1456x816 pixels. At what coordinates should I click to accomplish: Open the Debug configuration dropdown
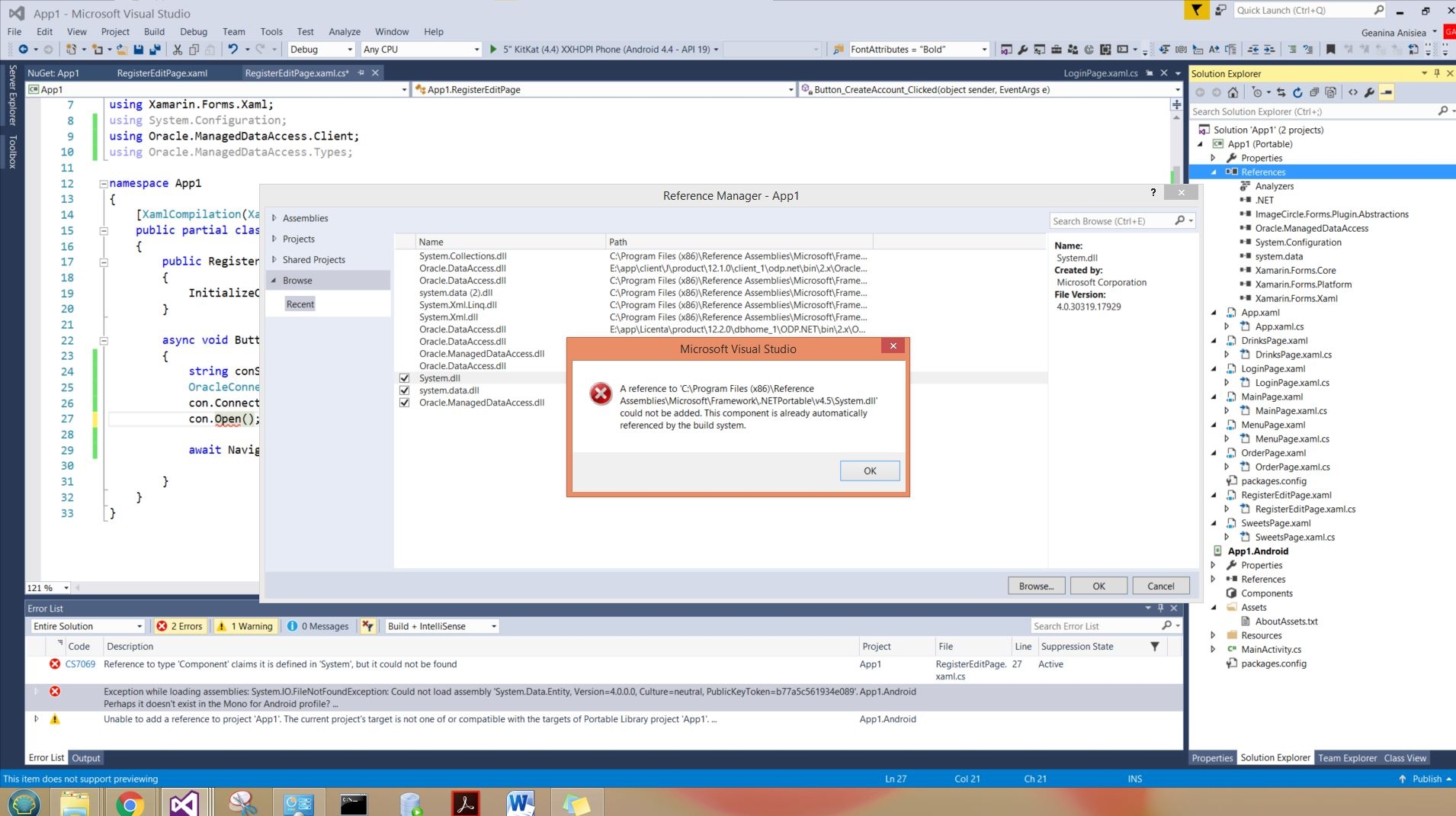coord(321,50)
